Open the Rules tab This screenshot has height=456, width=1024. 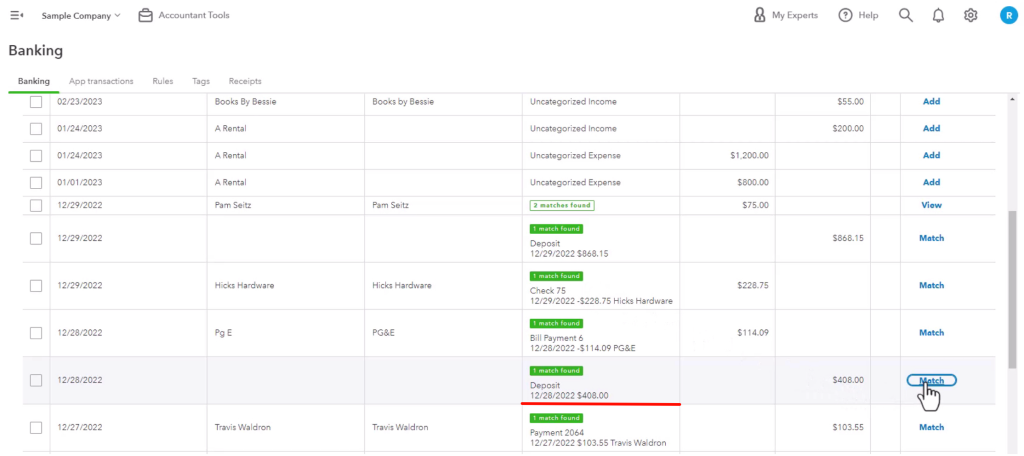163,81
